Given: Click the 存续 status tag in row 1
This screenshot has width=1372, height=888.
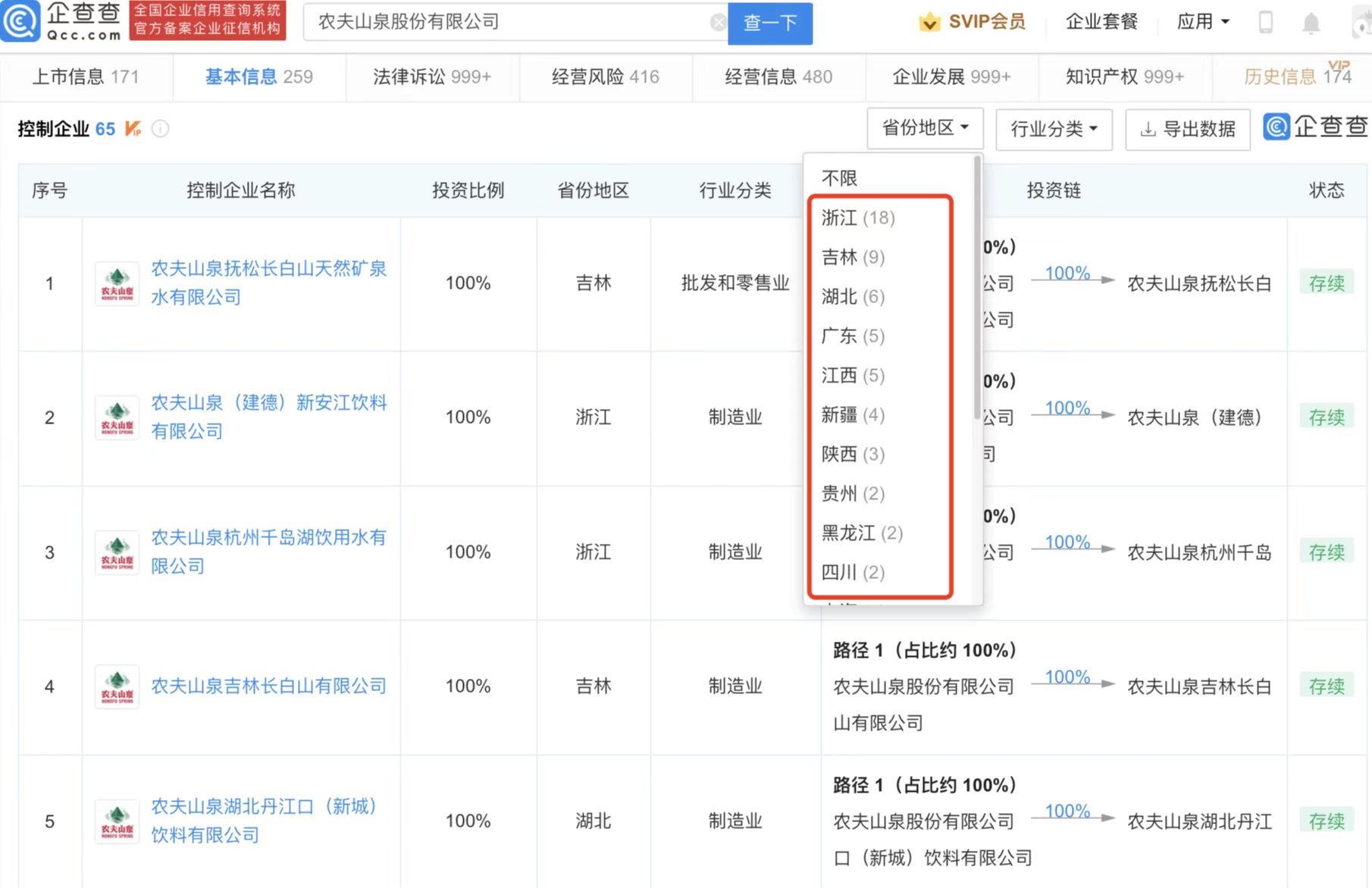Looking at the screenshot, I should [1327, 283].
